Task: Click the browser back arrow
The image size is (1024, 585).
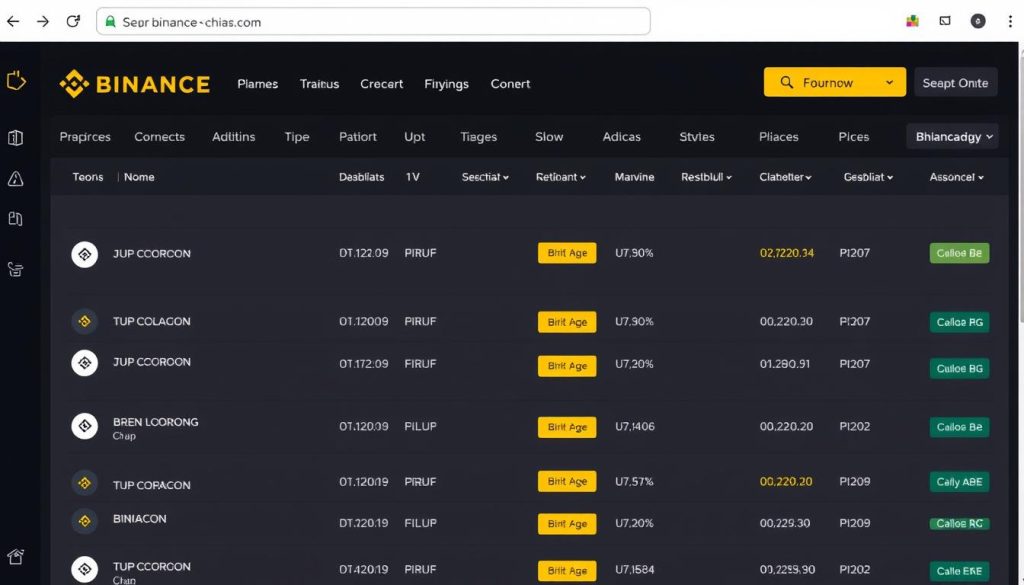Action: pos(13,22)
